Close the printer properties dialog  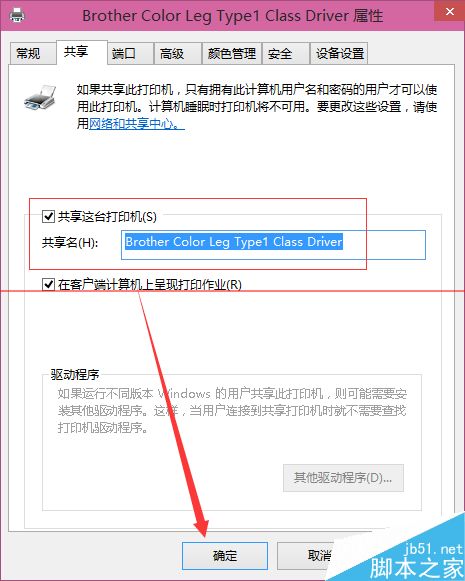click(449, 11)
